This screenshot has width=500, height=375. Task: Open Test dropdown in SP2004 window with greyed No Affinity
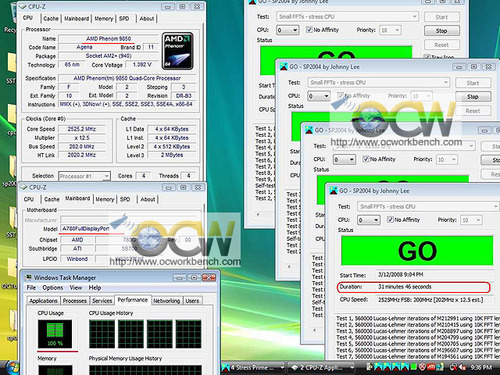click(x=379, y=82)
